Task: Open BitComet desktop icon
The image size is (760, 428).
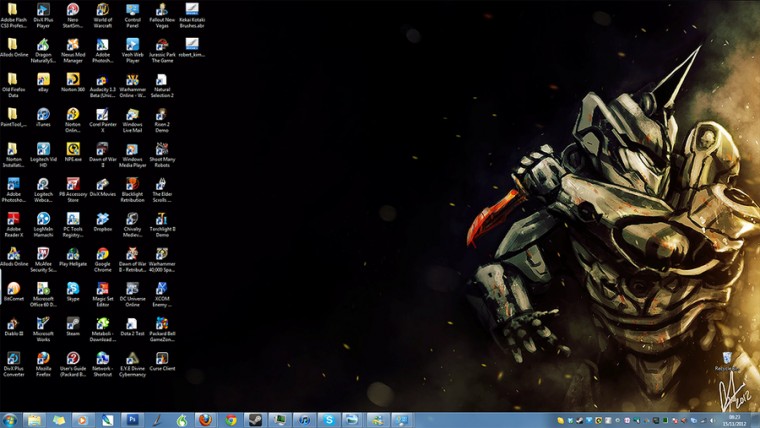Action: click(x=14, y=292)
